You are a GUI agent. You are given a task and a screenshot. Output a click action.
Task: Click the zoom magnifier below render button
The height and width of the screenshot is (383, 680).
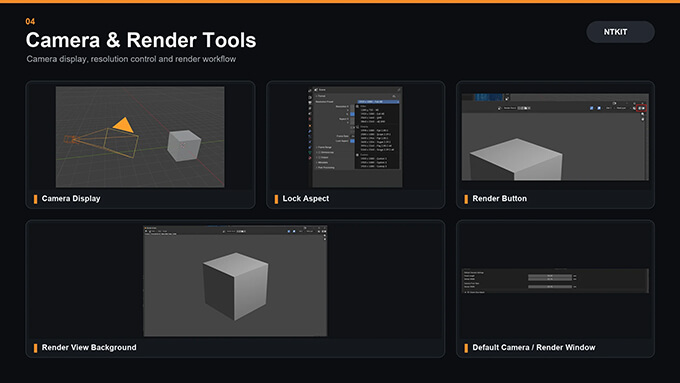643,114
